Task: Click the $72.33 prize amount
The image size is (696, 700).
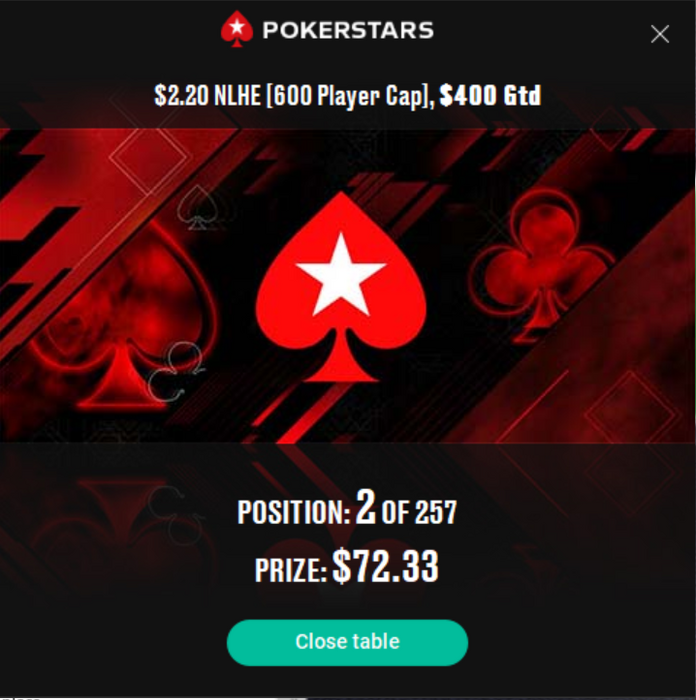Action: (x=386, y=566)
